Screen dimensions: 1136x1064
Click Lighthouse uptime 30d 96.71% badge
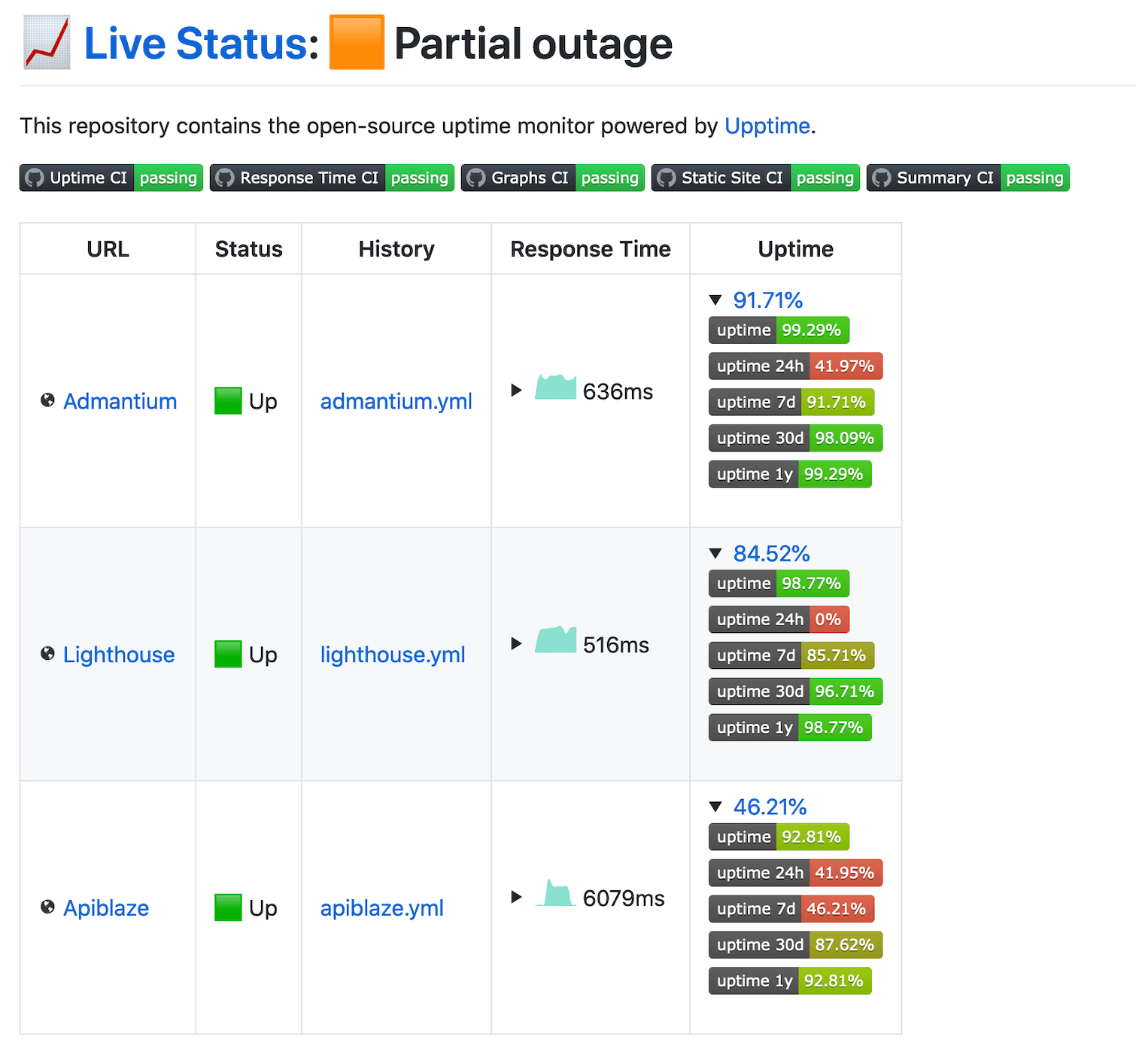[795, 692]
